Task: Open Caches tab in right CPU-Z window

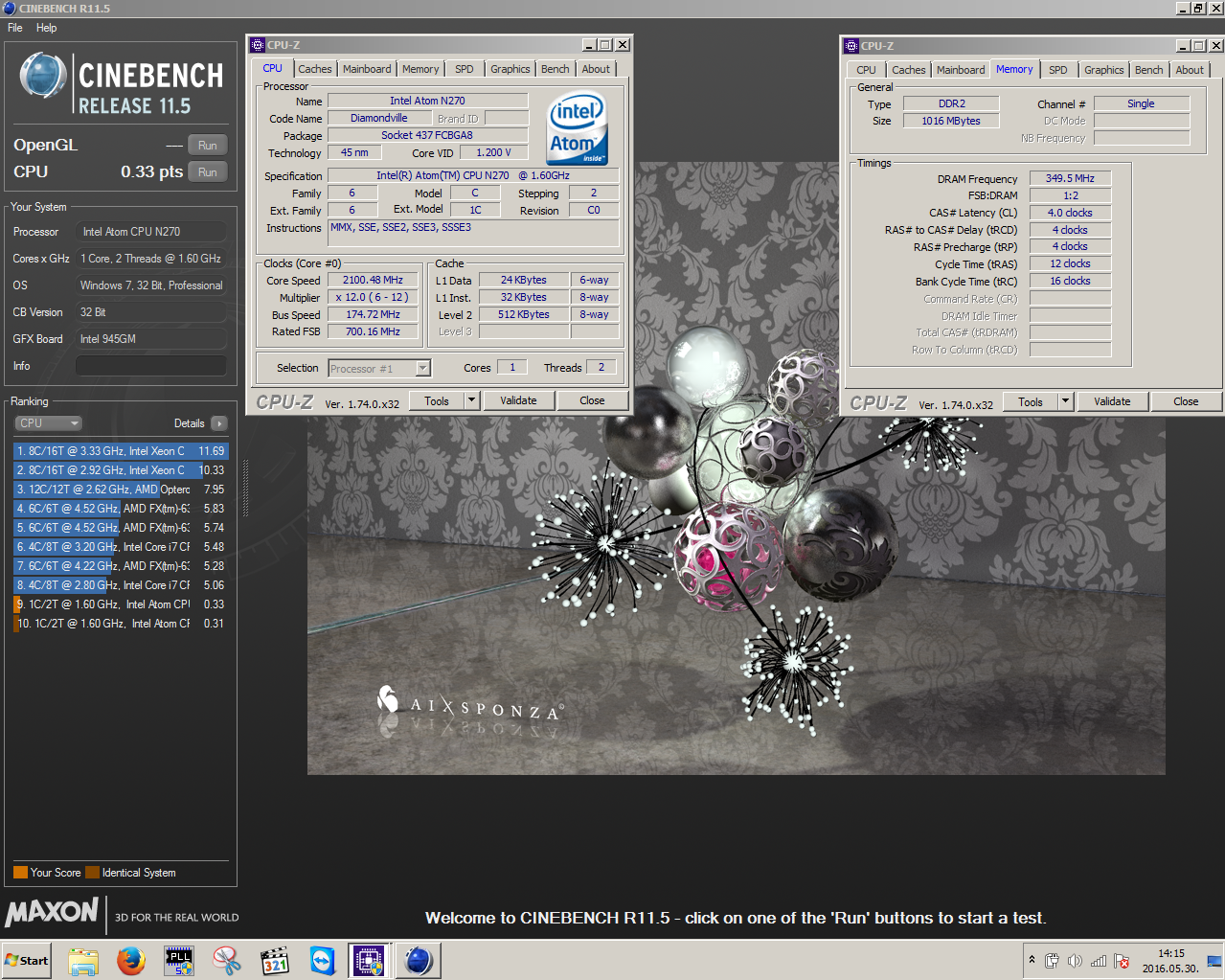Action: [x=909, y=70]
